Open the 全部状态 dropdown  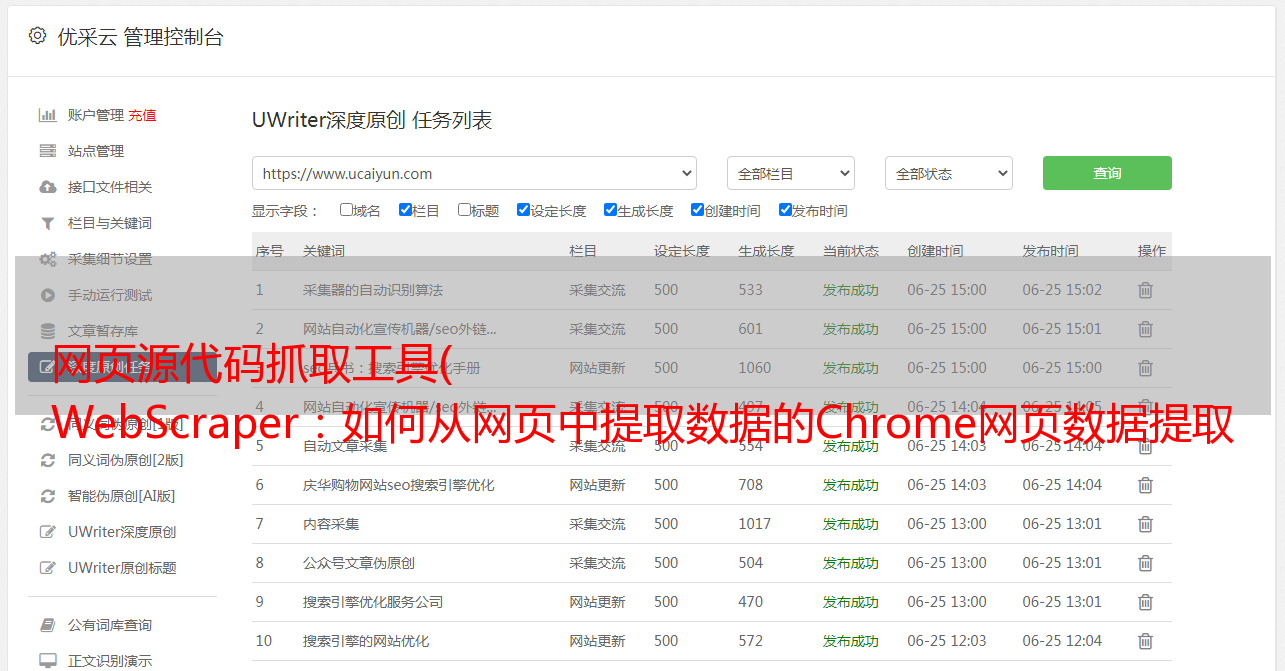point(949,173)
